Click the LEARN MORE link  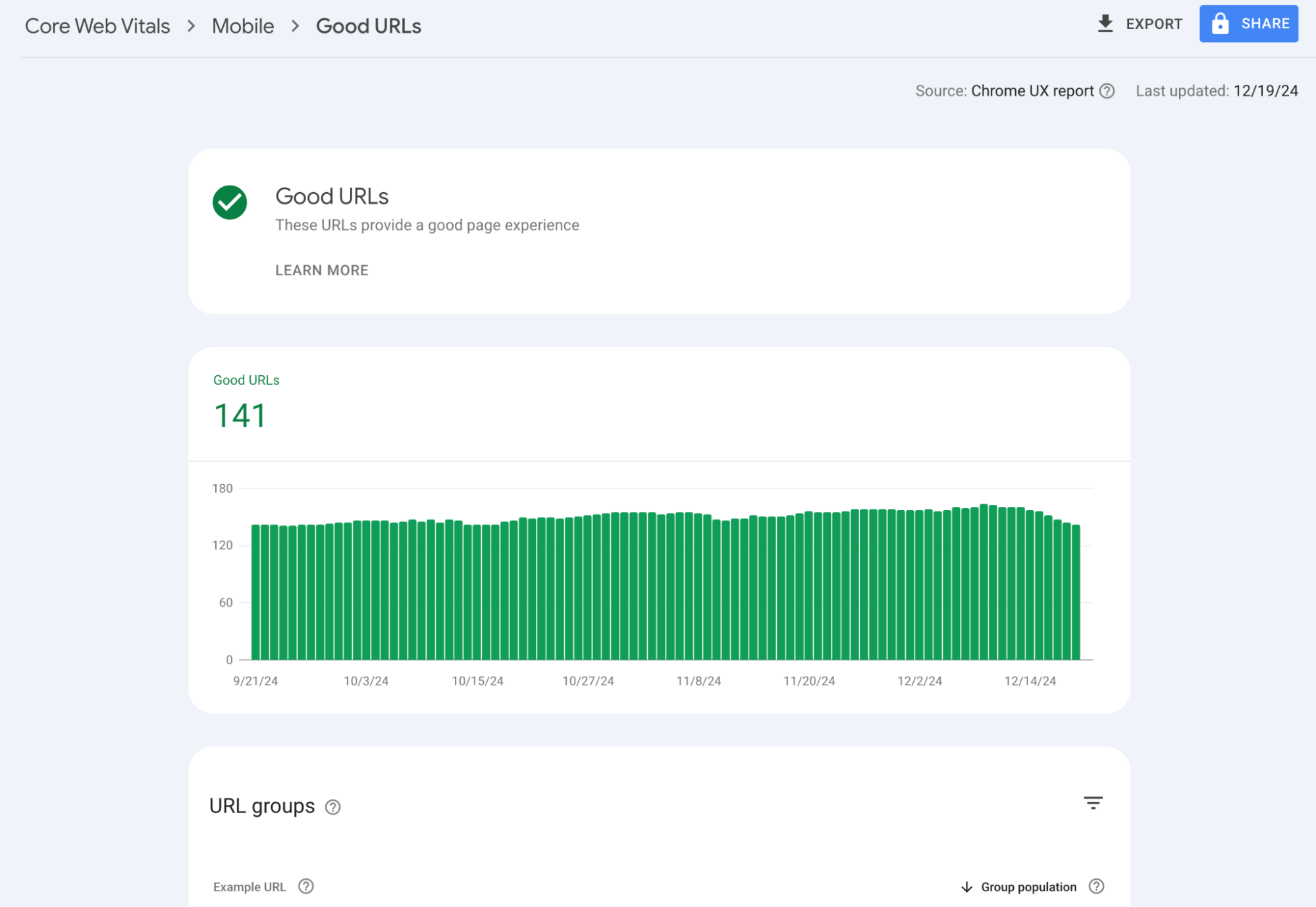(x=322, y=270)
